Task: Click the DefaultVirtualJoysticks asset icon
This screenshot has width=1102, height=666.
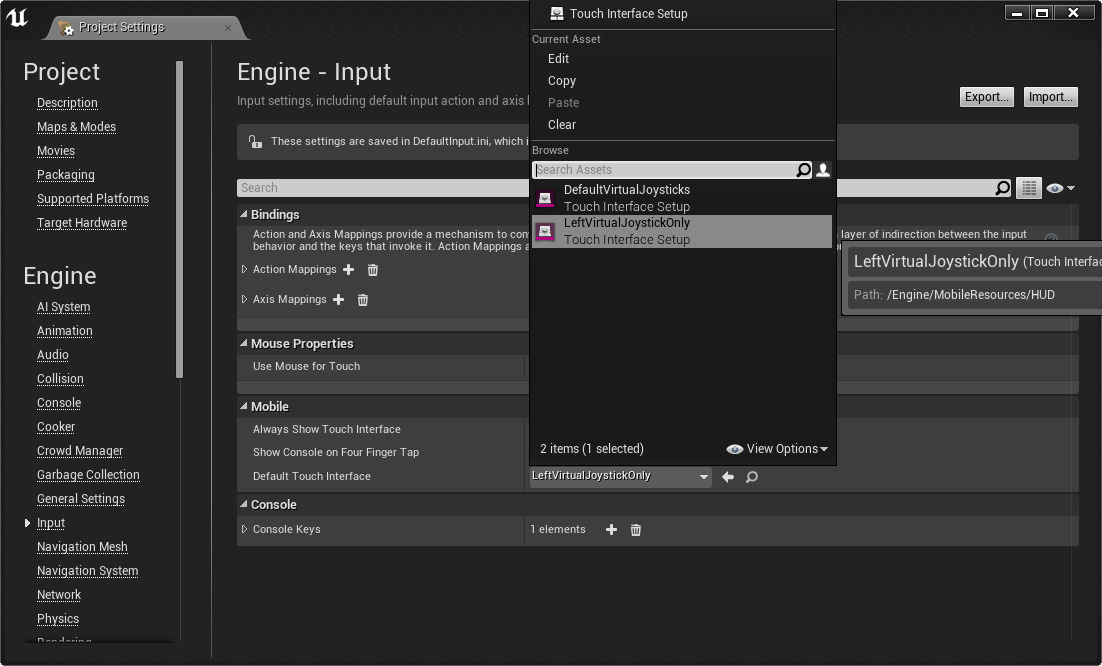Action: click(545, 197)
